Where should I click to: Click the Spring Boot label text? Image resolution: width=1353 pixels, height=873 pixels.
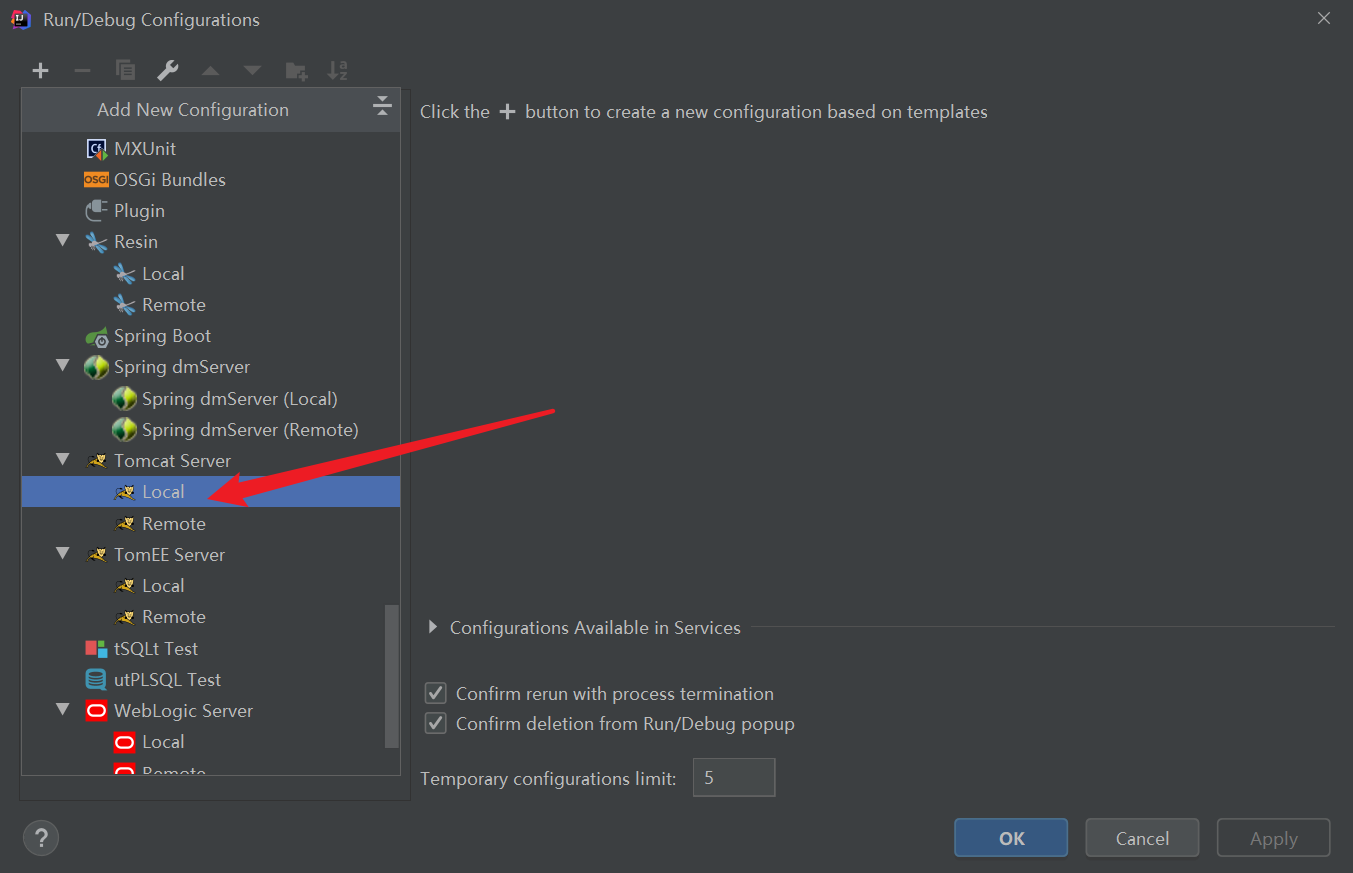pos(162,336)
